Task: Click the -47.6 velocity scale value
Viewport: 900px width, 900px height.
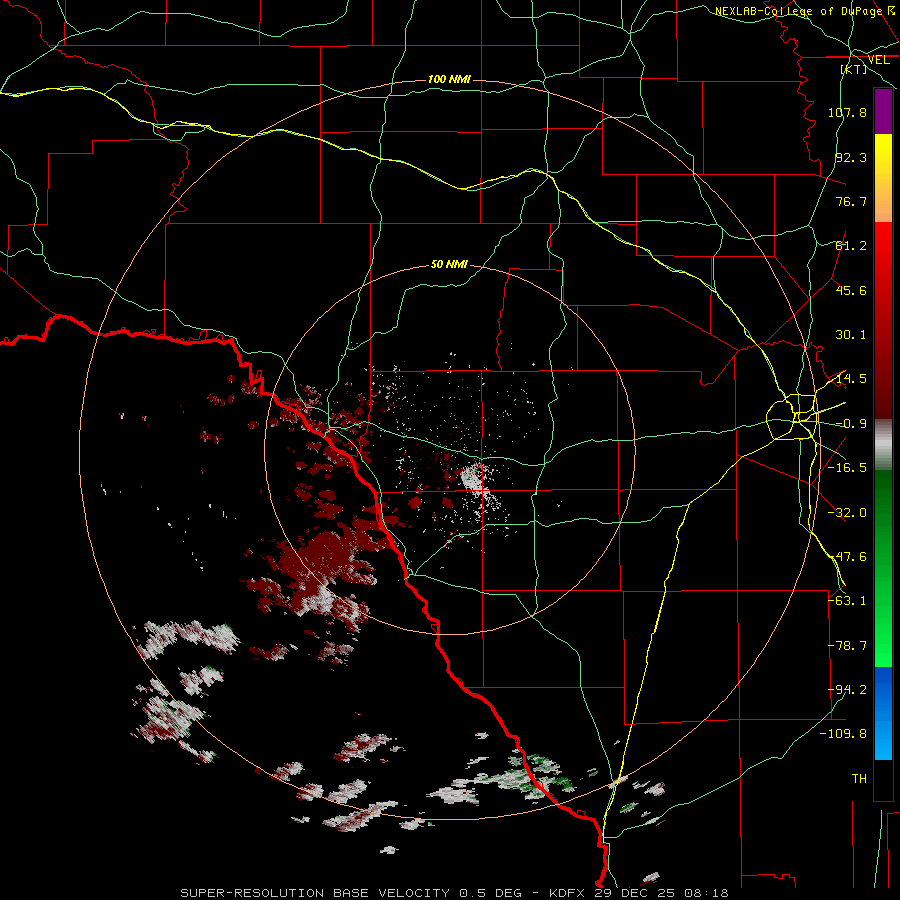Action: point(847,557)
